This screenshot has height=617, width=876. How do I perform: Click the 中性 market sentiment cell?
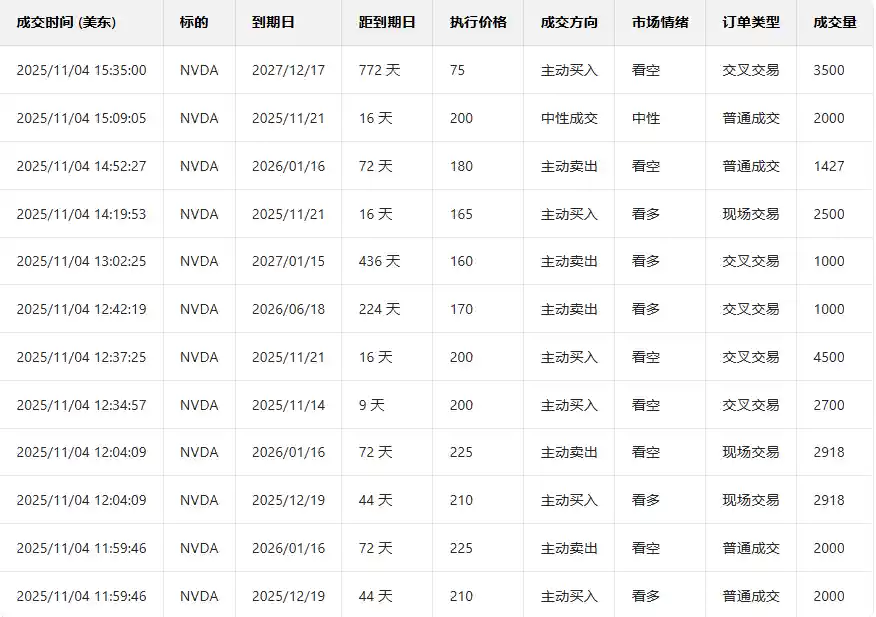(x=646, y=118)
